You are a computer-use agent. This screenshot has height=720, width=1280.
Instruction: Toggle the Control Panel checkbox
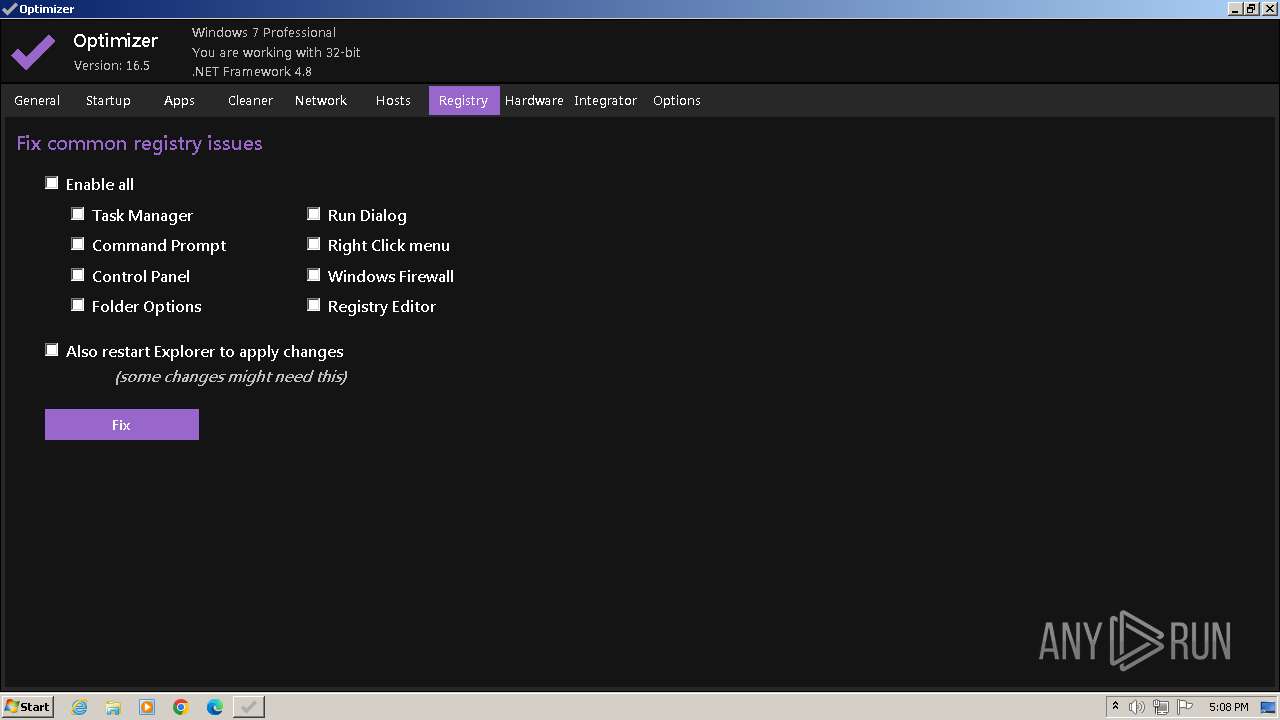(x=78, y=275)
